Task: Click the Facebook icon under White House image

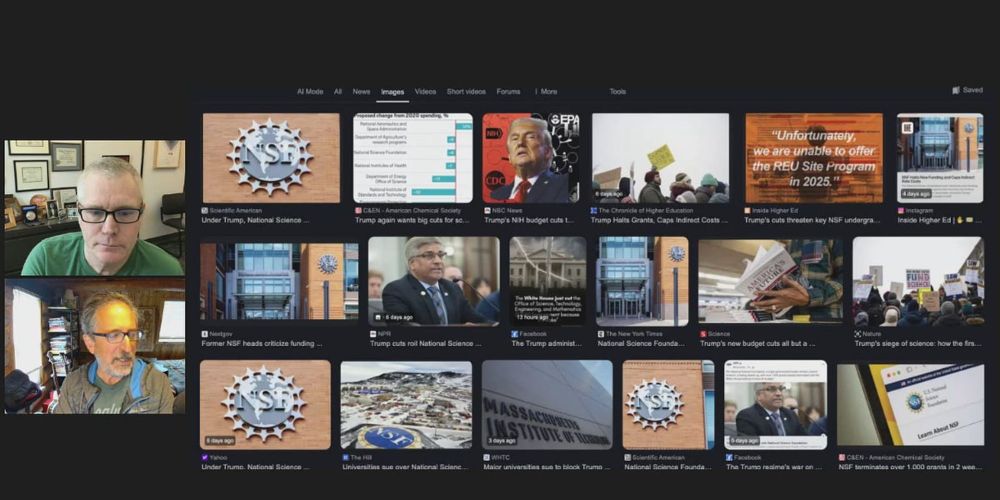Action: (514, 334)
